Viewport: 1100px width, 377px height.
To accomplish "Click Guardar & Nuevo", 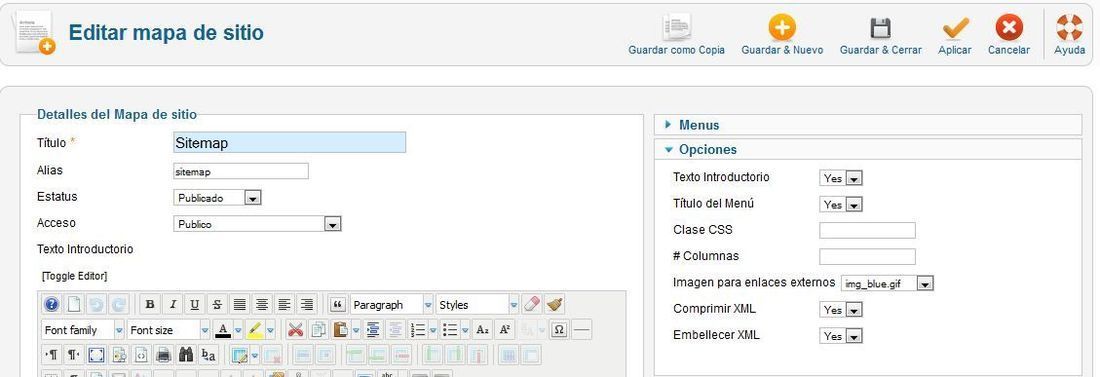I will click(782, 34).
